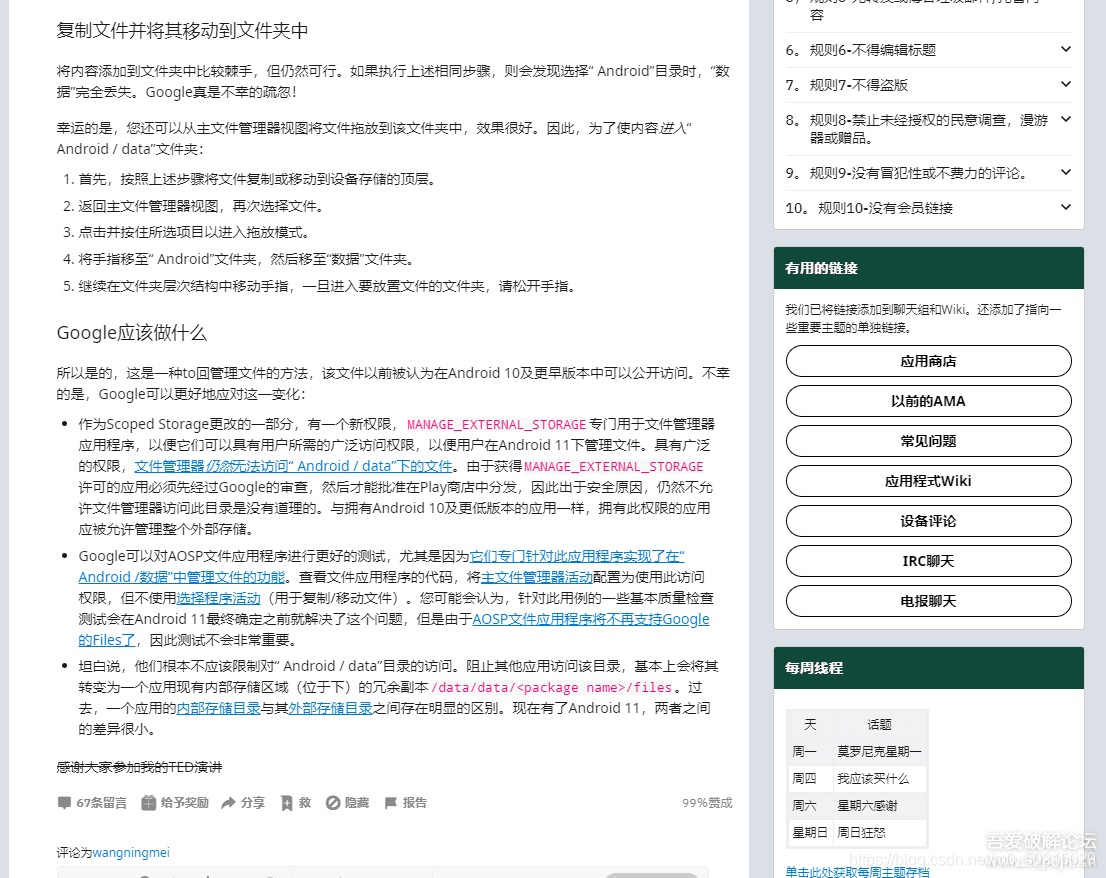The height and width of the screenshot is (878, 1106).
Task: Click the 周一 day cell
Action: point(810,752)
